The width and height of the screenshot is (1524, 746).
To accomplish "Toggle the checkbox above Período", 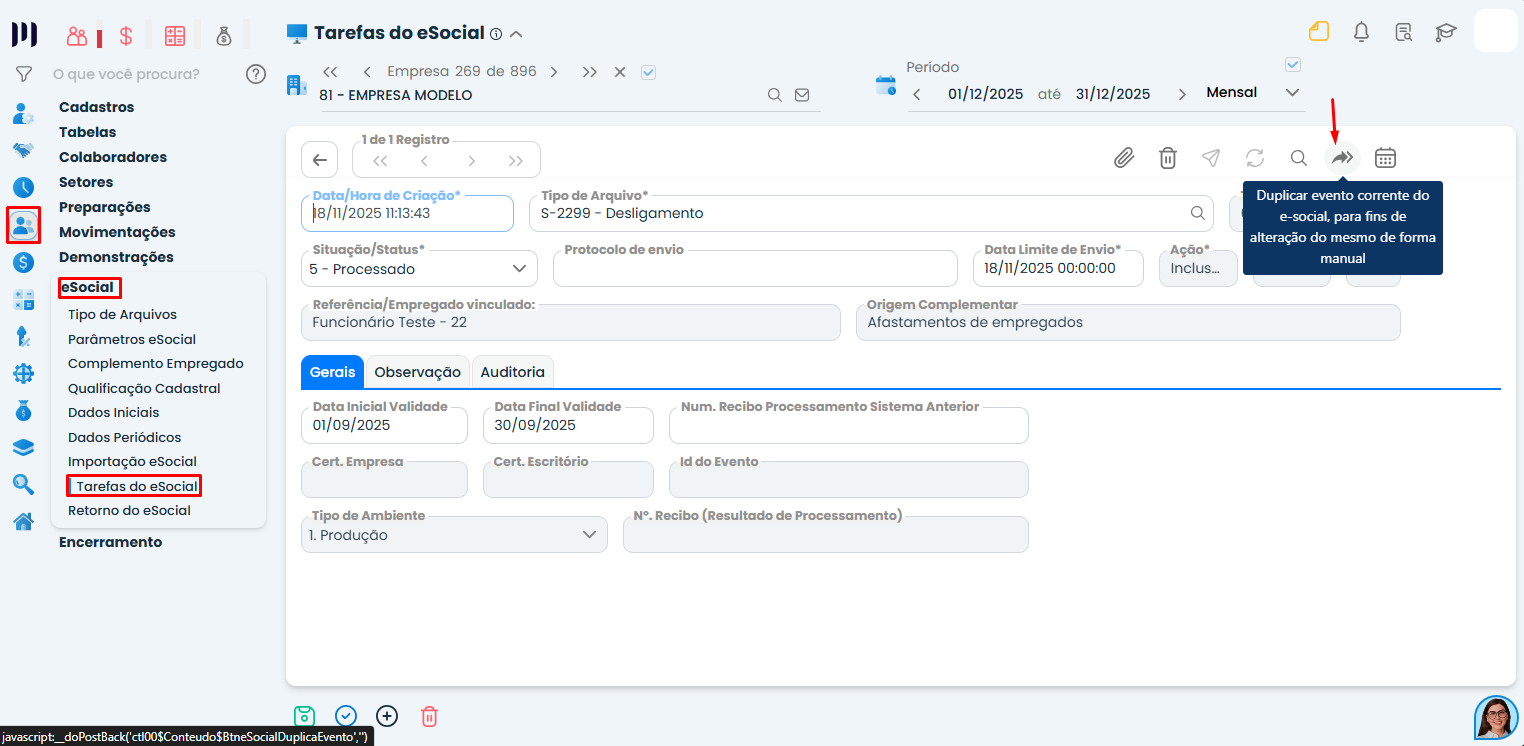I will coord(1293,65).
